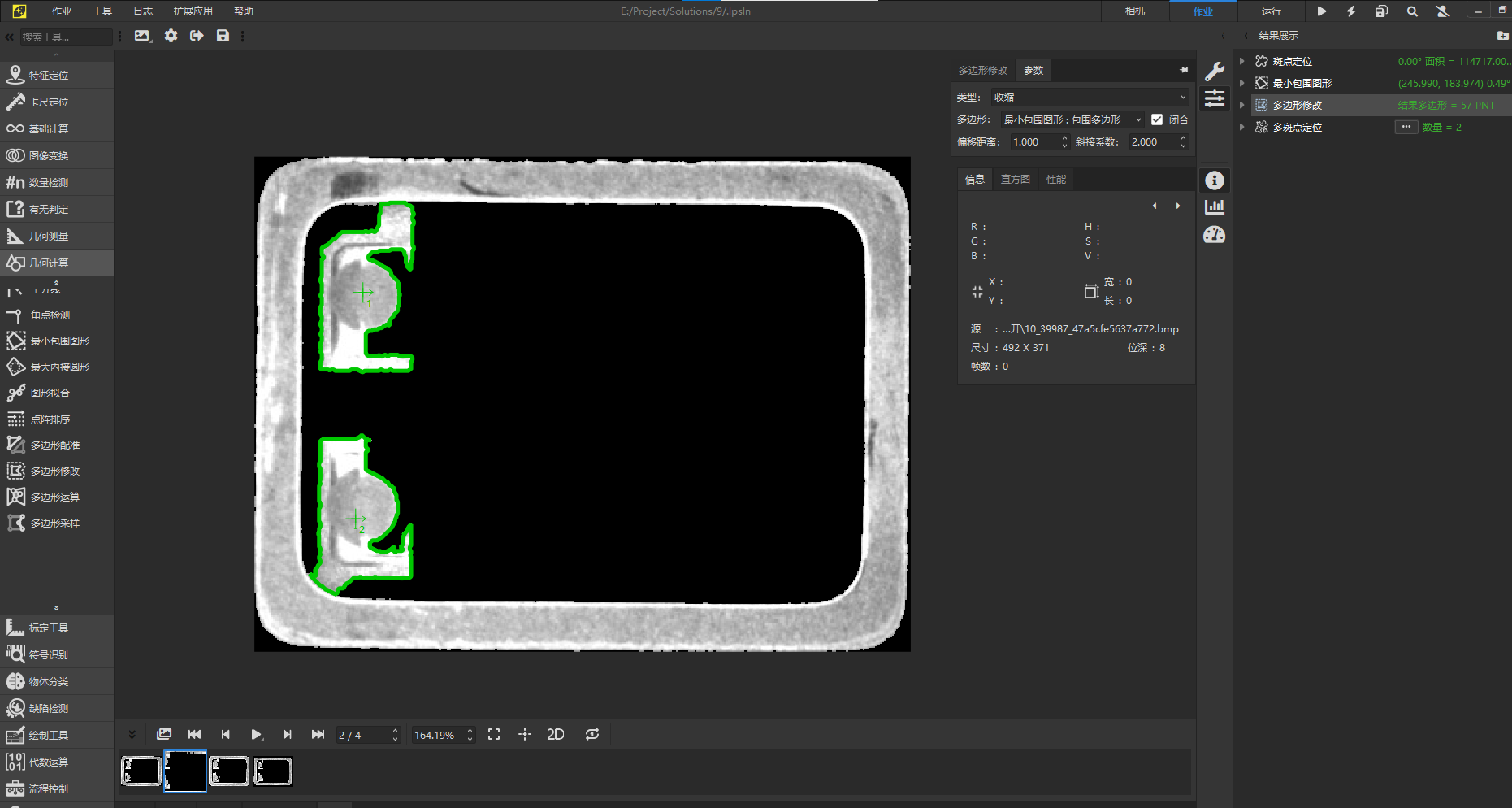Open the histogram chart icon

(1214, 206)
